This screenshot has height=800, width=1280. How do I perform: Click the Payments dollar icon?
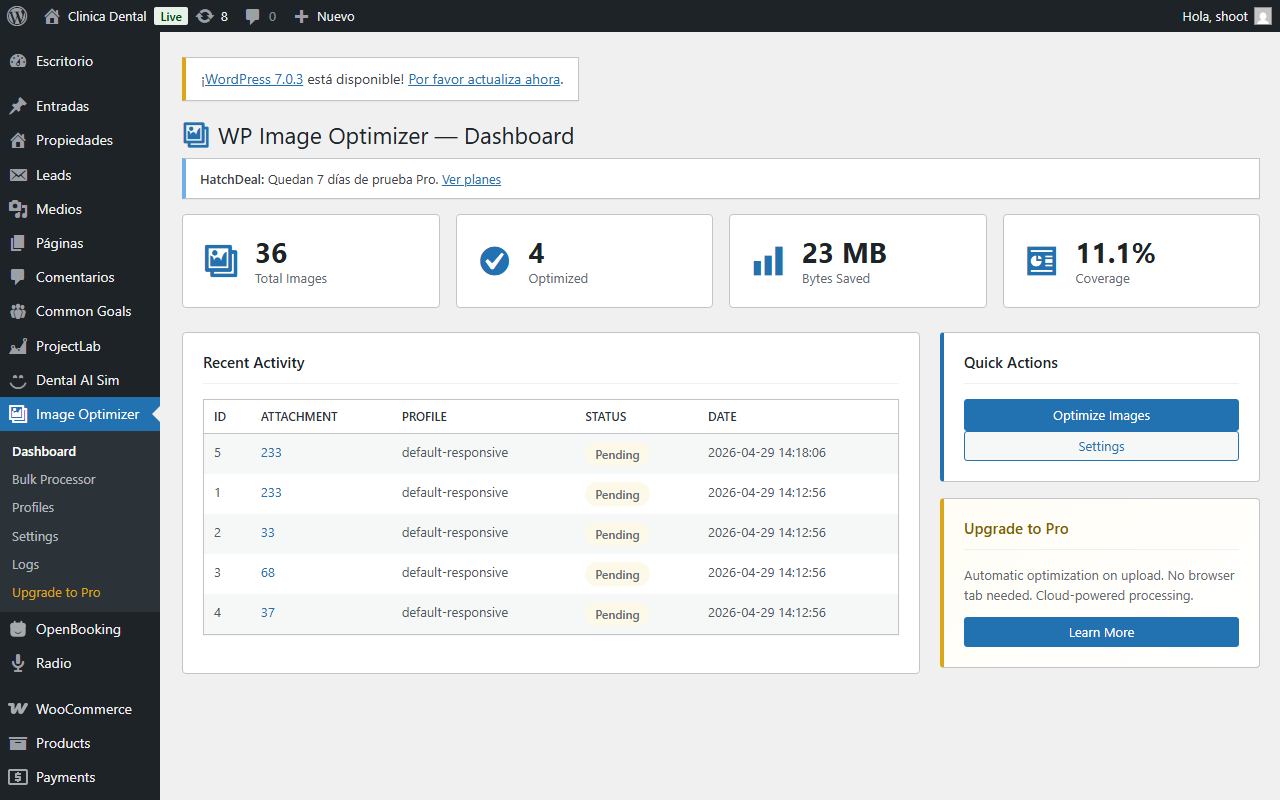click(18, 777)
